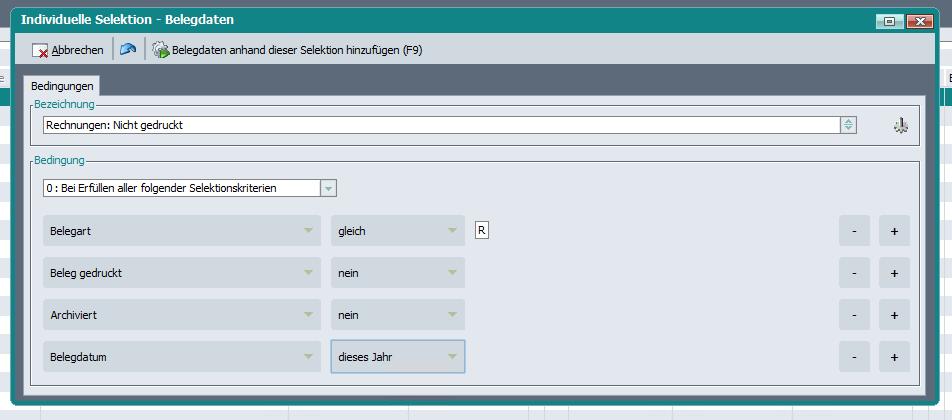Click the tool icon right of Bezeichnung
952x420 pixels.
coord(900,125)
